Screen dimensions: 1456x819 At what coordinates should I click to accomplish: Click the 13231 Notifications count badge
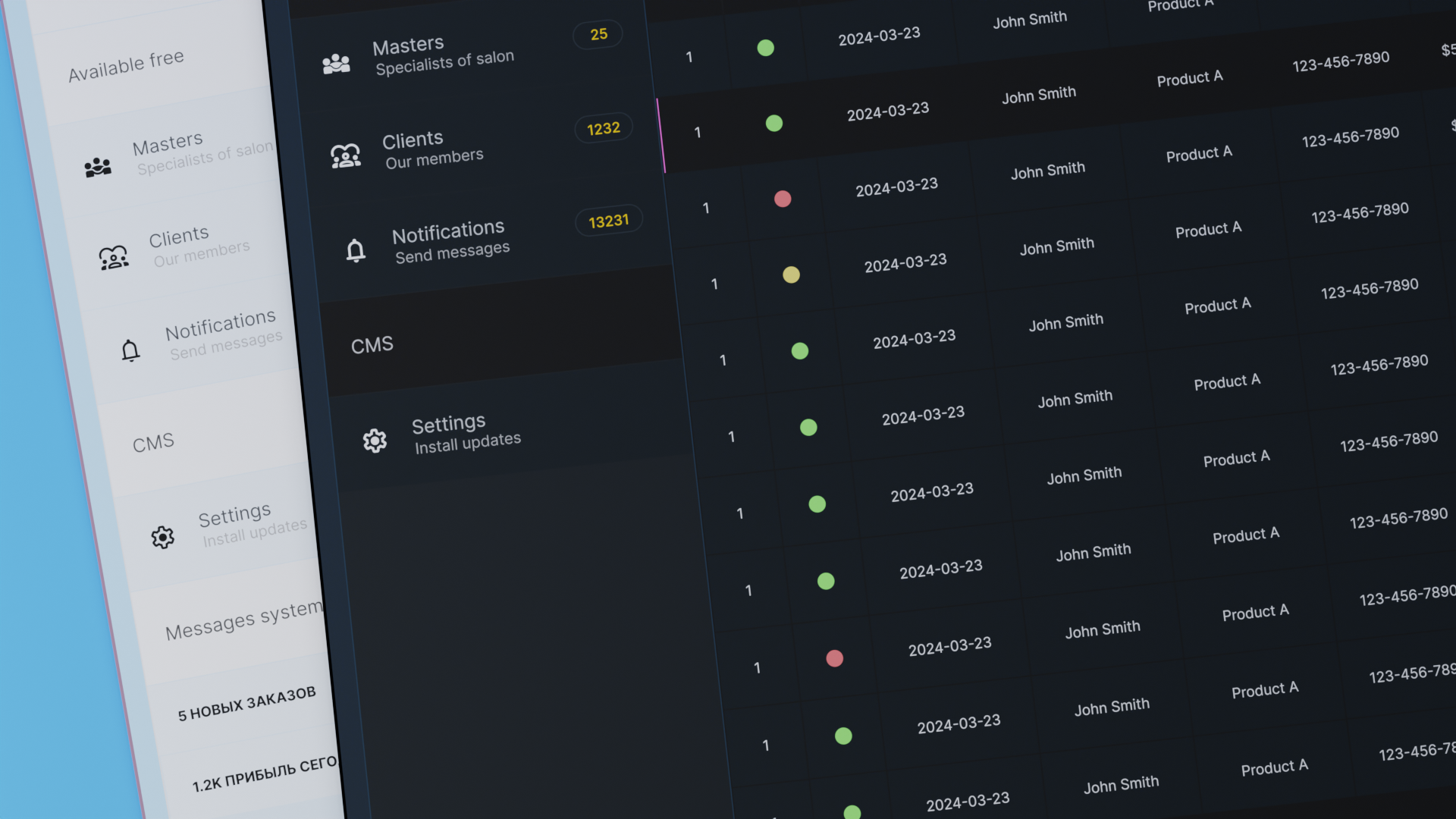[608, 221]
